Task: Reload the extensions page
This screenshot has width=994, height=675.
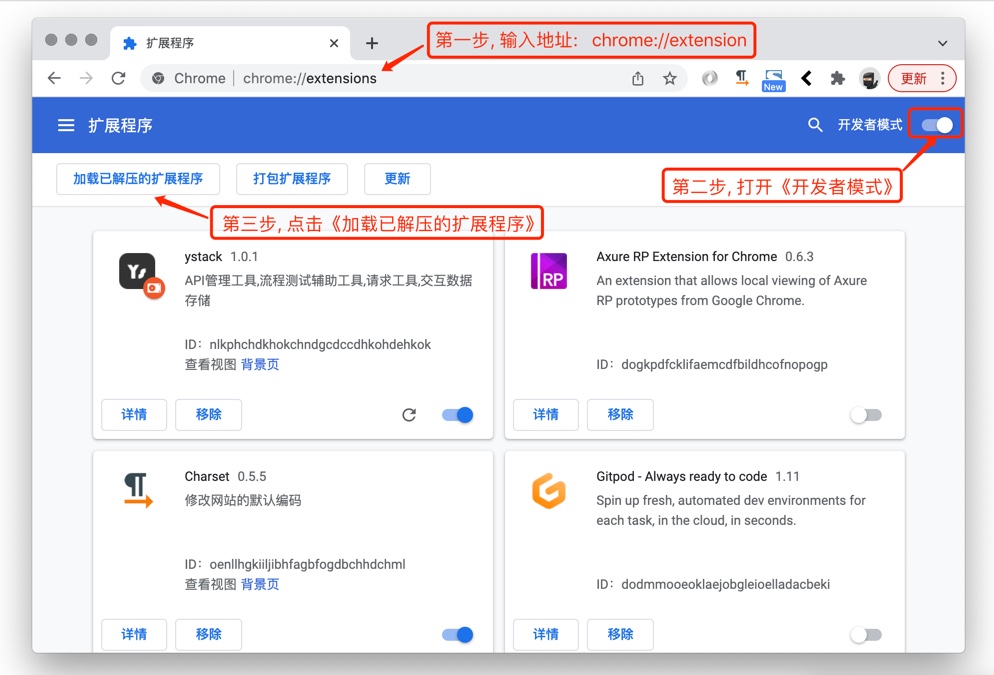Action: [x=119, y=78]
